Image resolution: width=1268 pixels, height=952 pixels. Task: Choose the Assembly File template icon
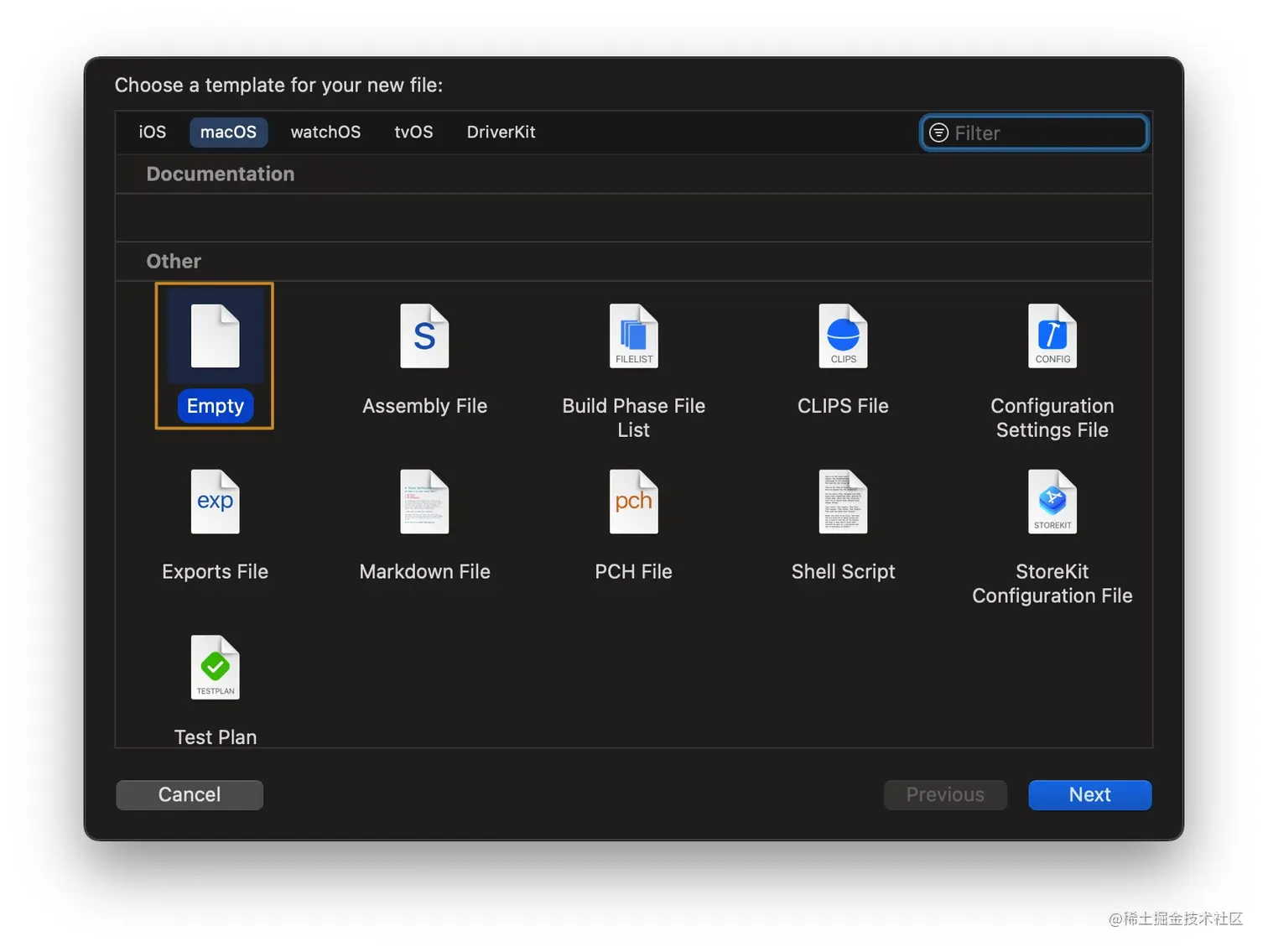[424, 336]
